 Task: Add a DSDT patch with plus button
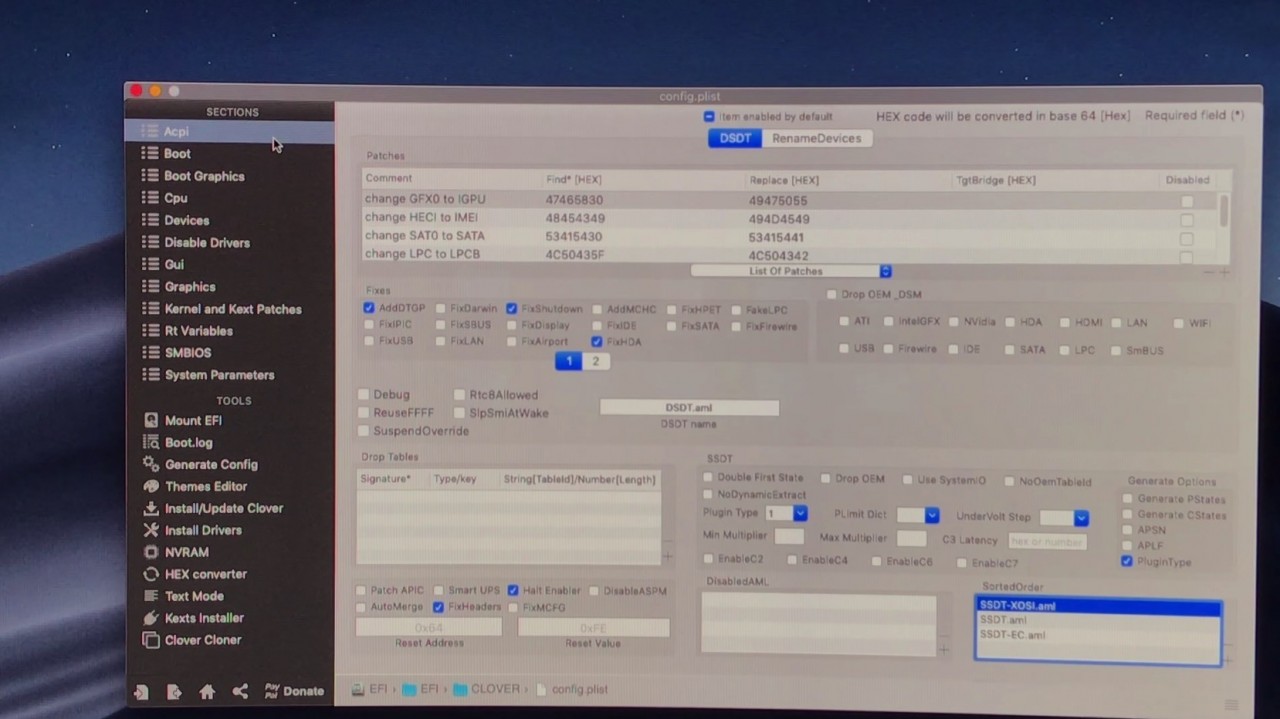point(1225,272)
